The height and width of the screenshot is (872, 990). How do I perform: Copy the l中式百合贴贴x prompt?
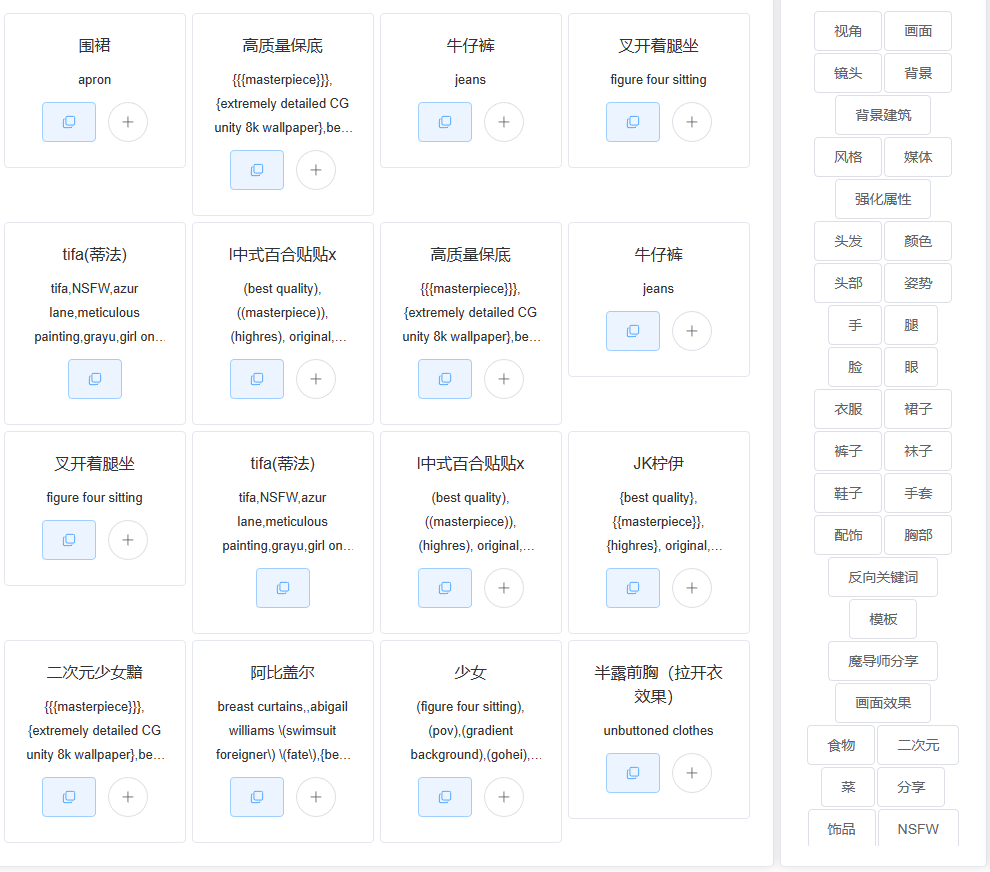[257, 379]
